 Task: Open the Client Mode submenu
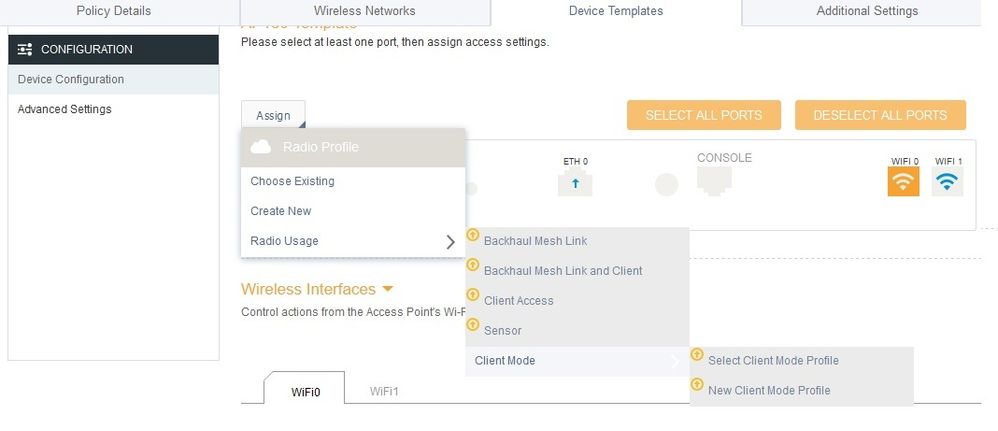577,361
